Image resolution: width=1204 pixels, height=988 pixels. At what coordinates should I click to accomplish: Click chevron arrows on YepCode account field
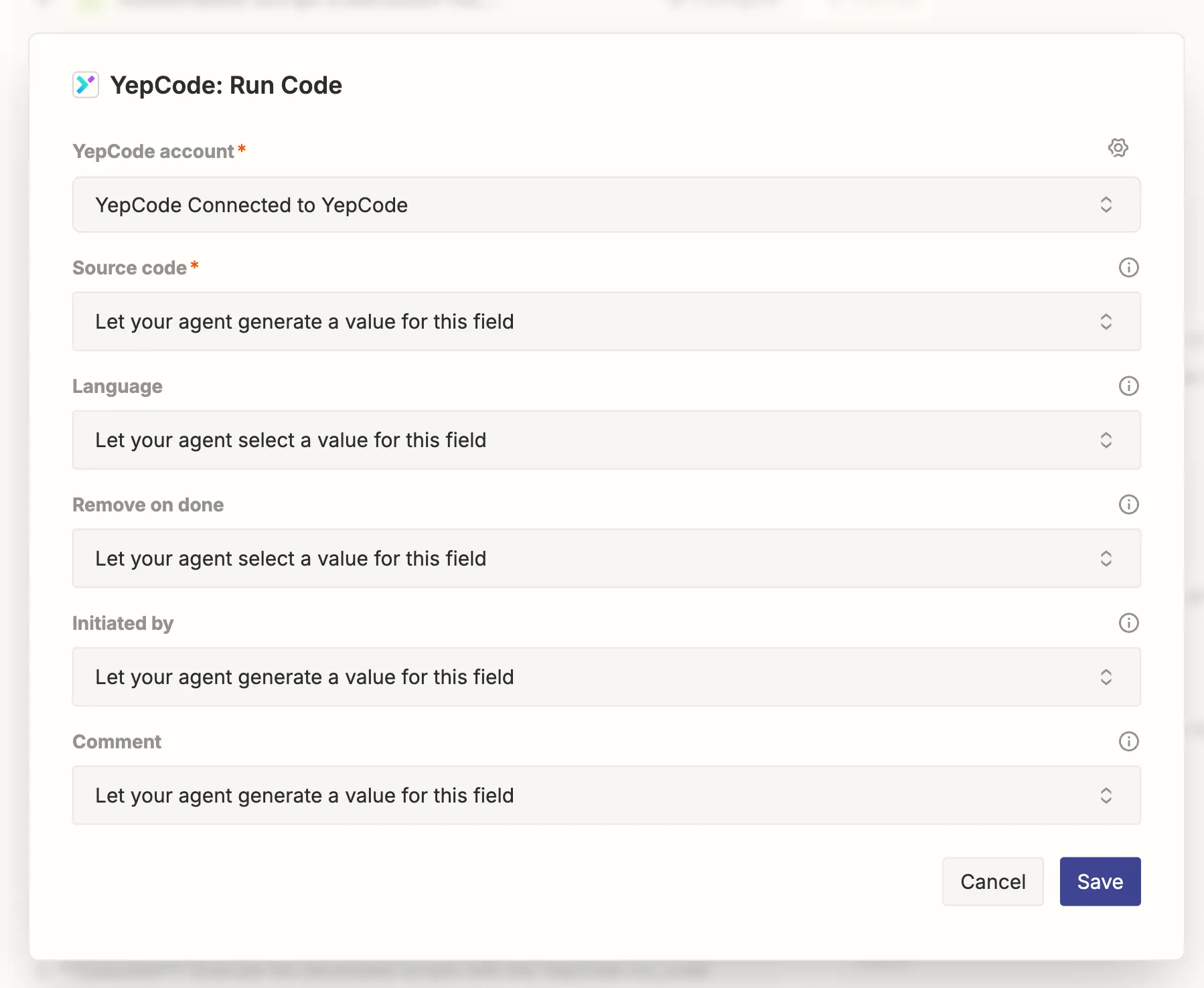1106,205
